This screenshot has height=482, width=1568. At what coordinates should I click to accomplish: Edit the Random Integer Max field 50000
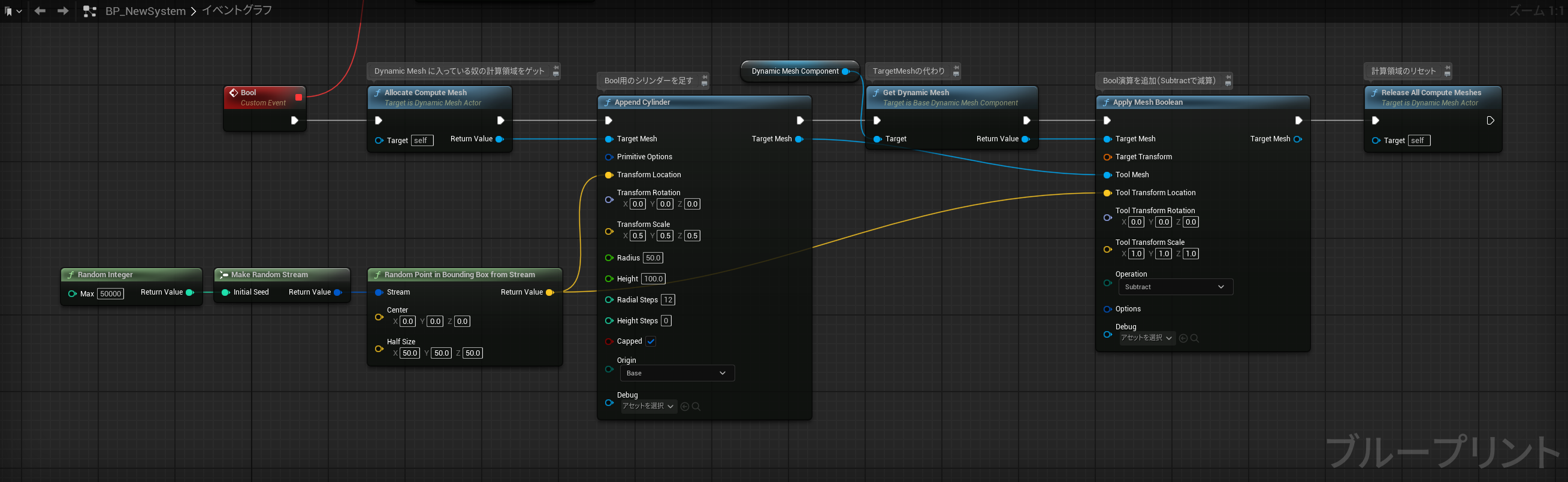111,294
